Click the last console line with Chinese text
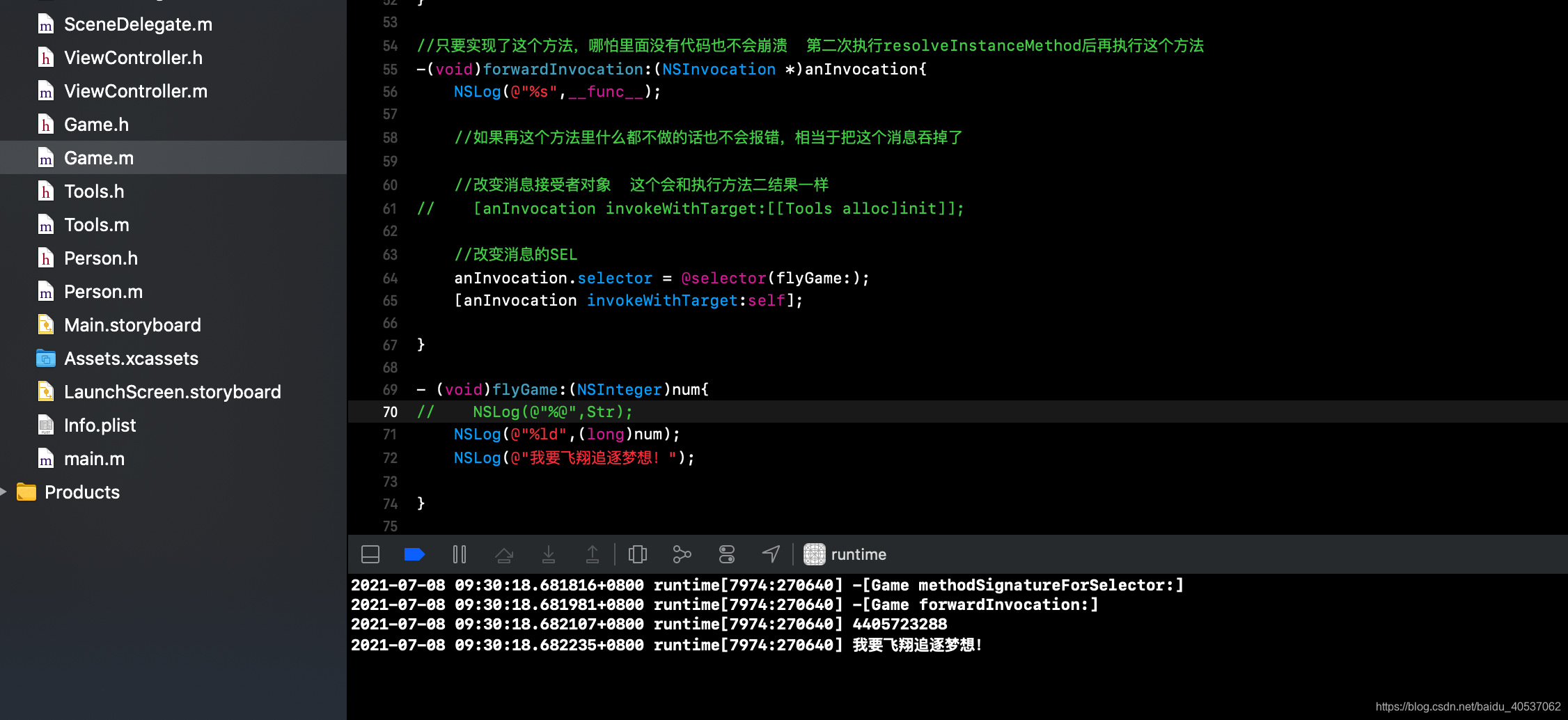This screenshot has height=720, width=1568. point(666,645)
